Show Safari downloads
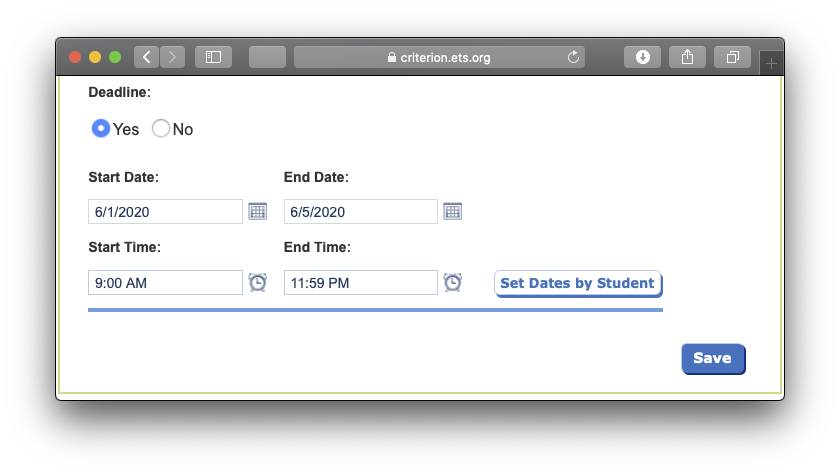The width and height of the screenshot is (840, 474). [642, 57]
